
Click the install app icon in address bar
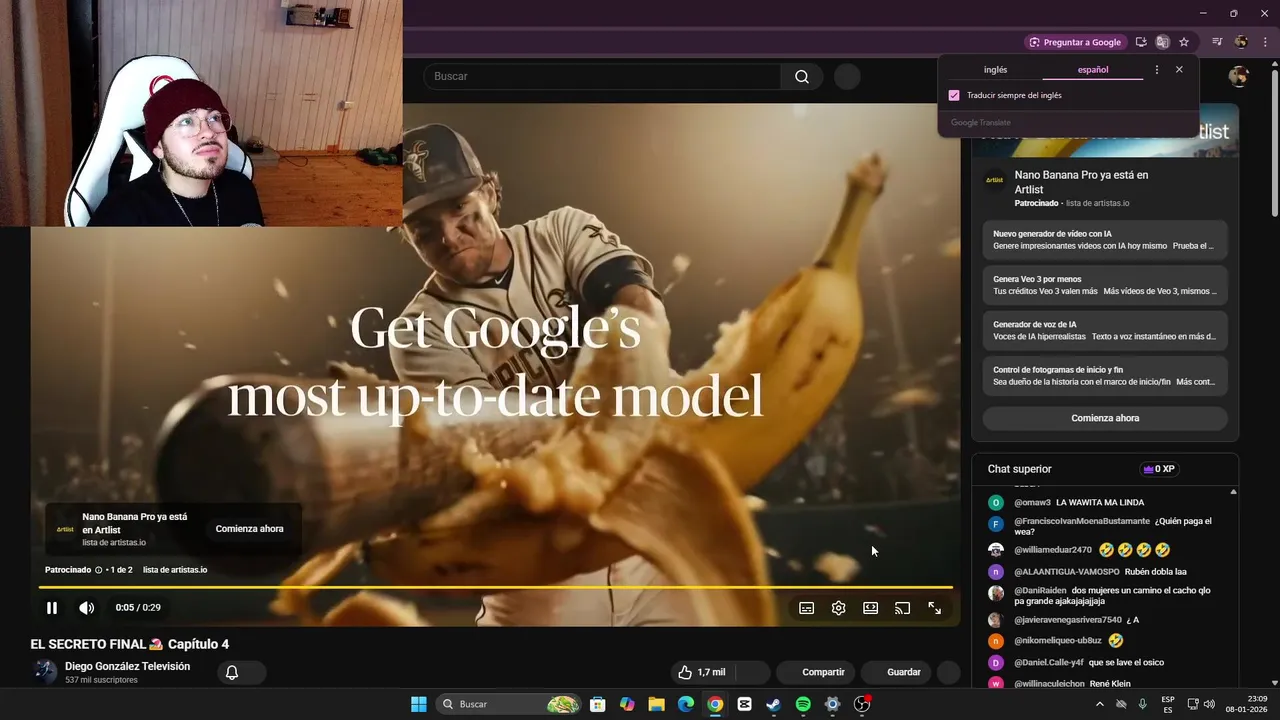pyautogui.click(x=1141, y=42)
